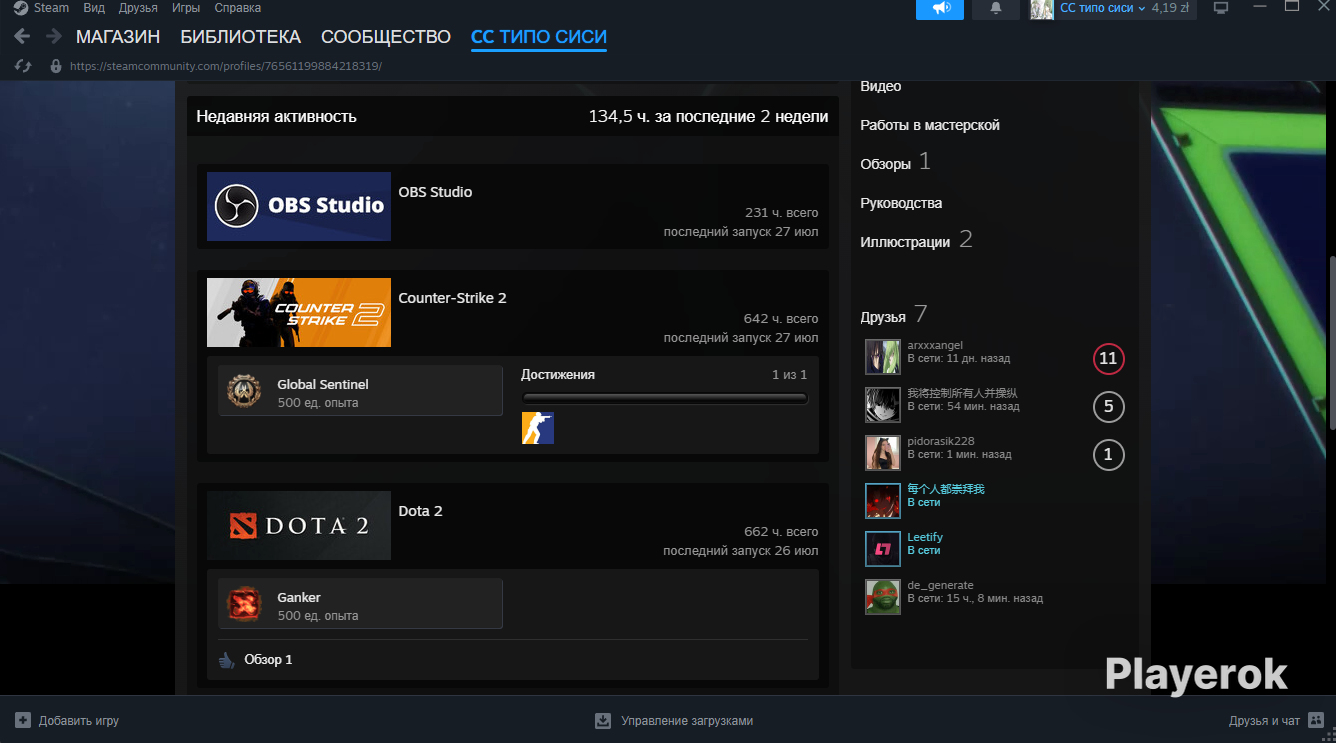Open Работы в мастерской
This screenshot has width=1336, height=743.
click(930, 125)
